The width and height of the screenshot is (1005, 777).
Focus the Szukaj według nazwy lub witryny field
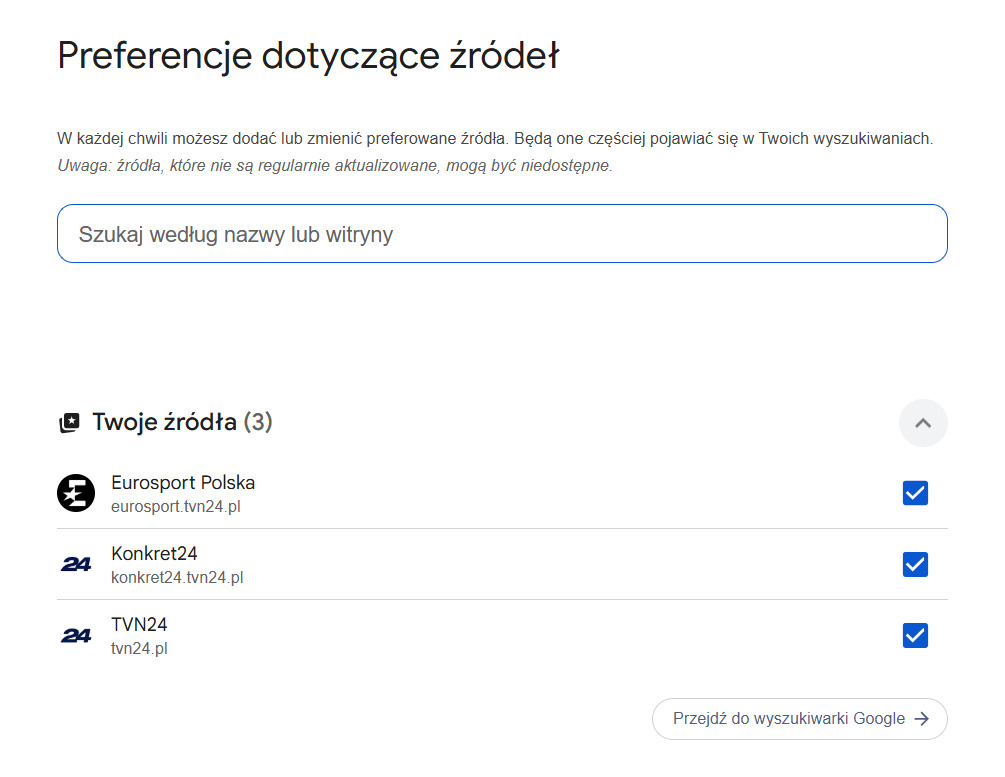502,233
